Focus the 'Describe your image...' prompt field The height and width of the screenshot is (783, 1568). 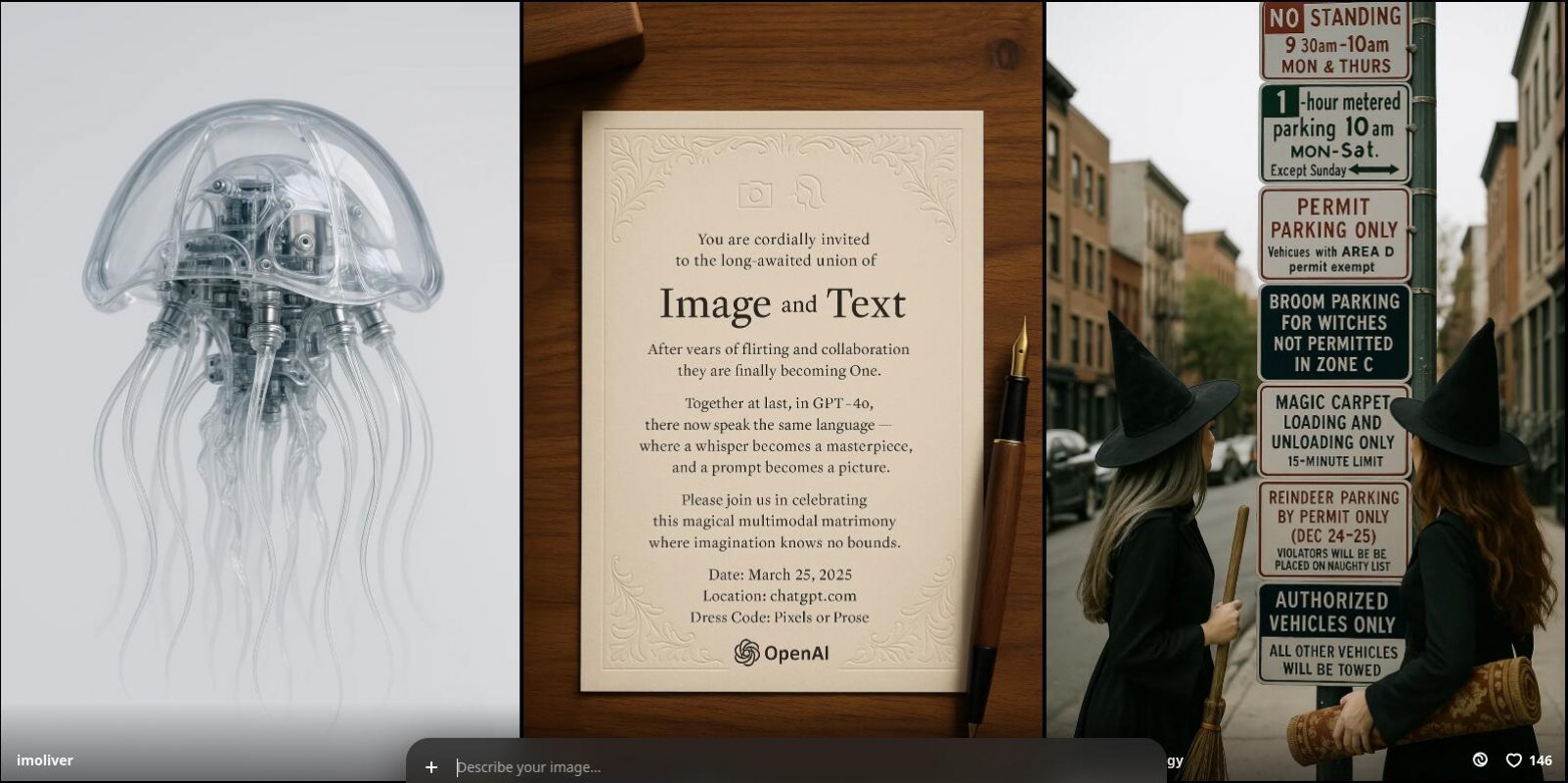click(783, 766)
